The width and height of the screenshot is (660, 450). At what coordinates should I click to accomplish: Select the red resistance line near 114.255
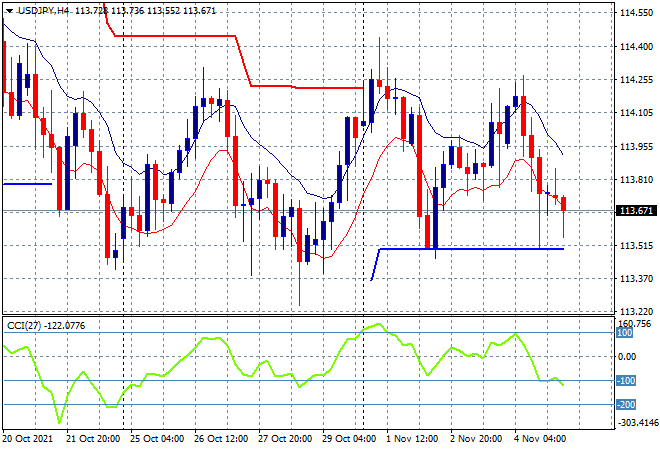tap(307, 87)
